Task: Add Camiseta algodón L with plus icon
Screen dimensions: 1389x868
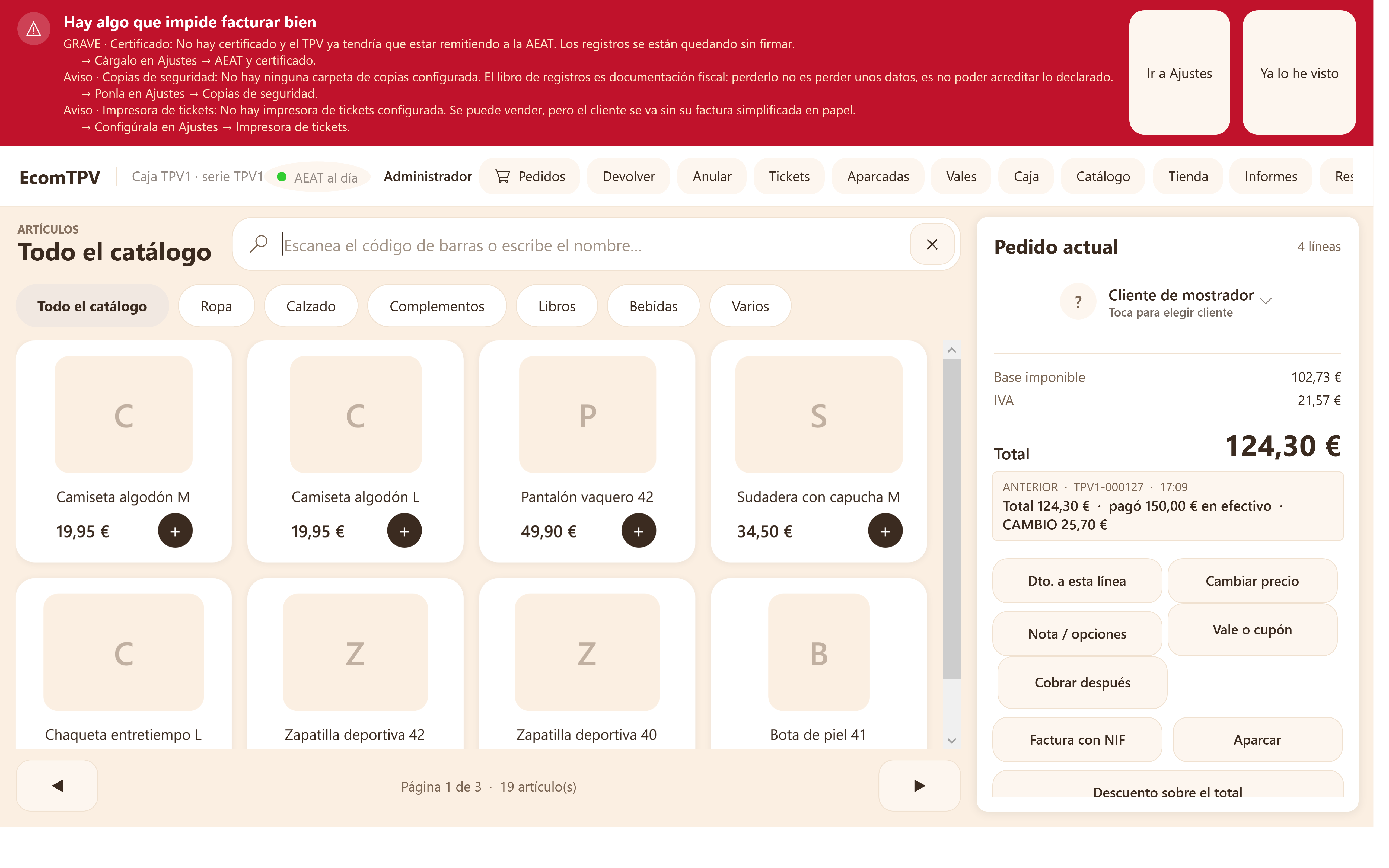Action: click(x=404, y=531)
